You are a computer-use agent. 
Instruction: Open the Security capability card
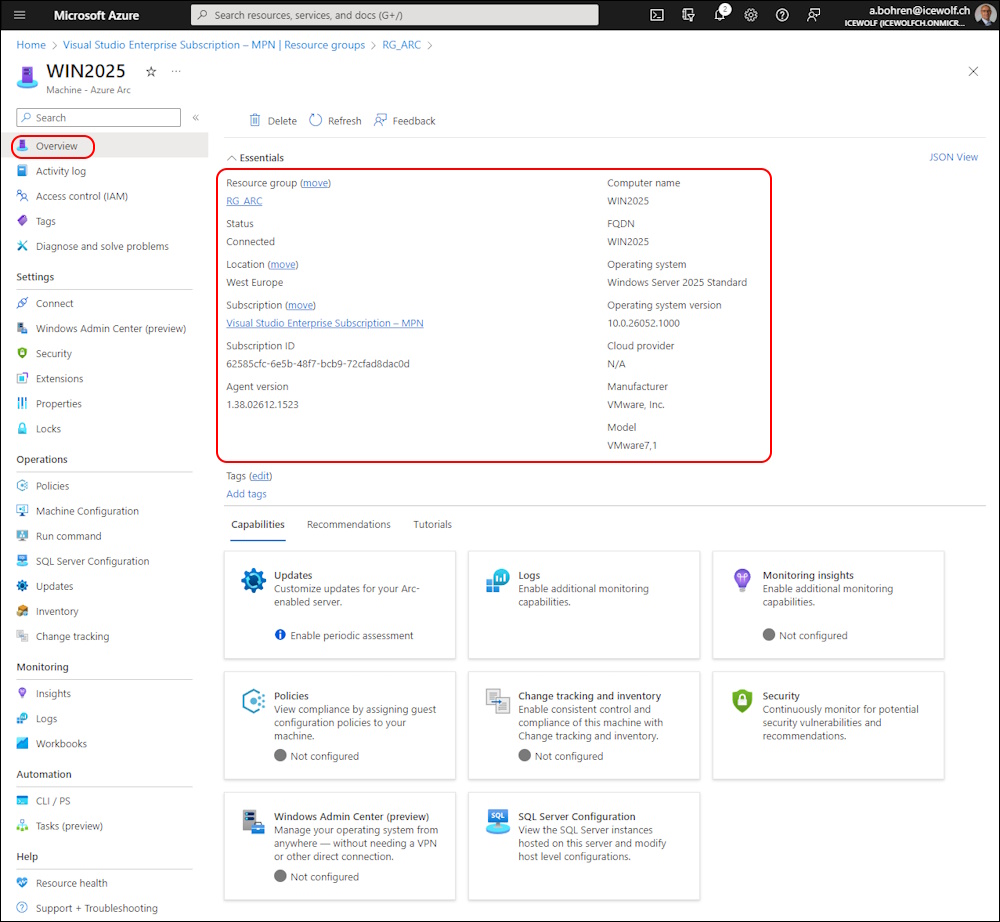click(828, 725)
